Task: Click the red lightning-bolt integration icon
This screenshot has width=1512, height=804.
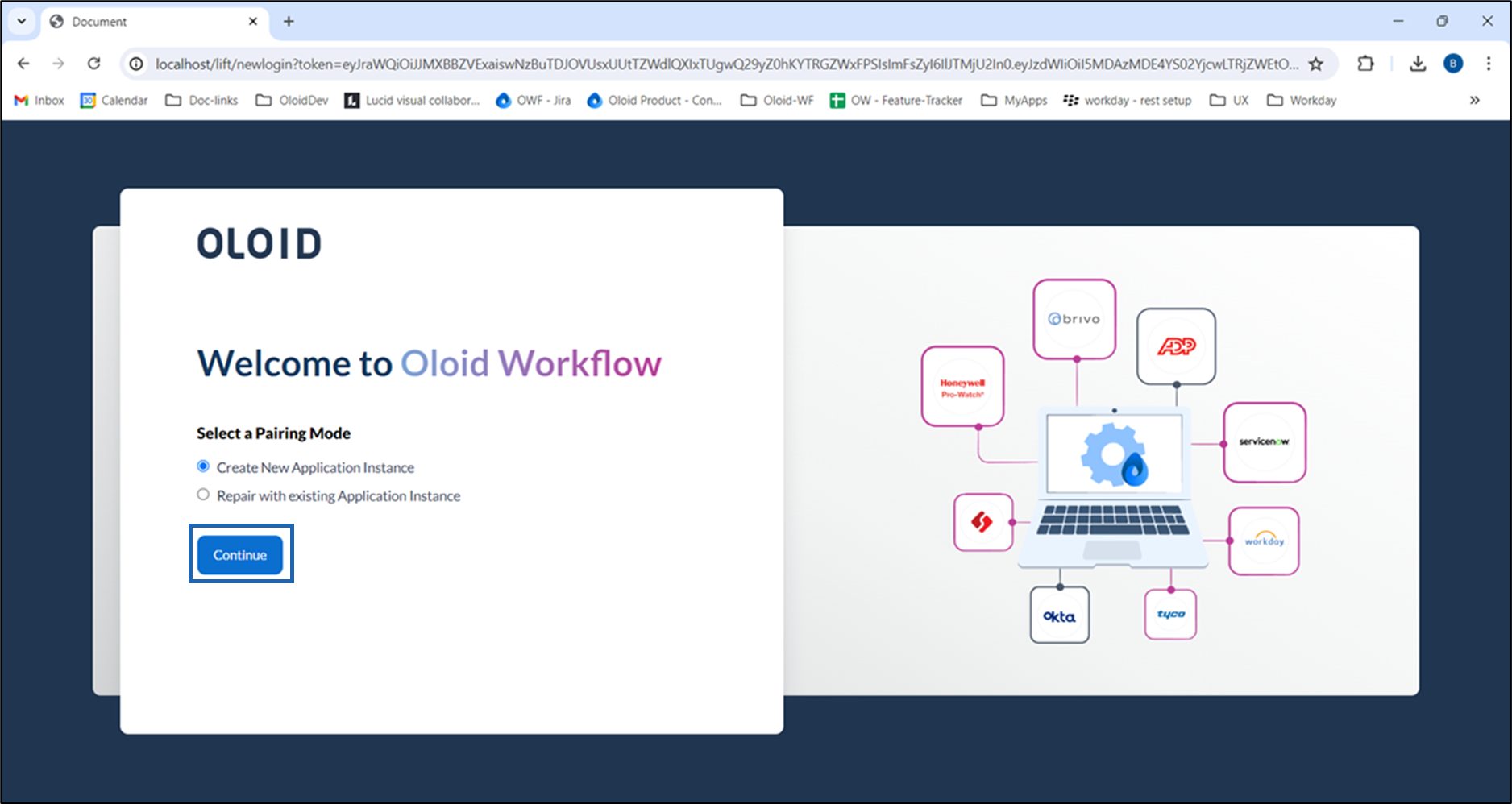Action: [983, 522]
